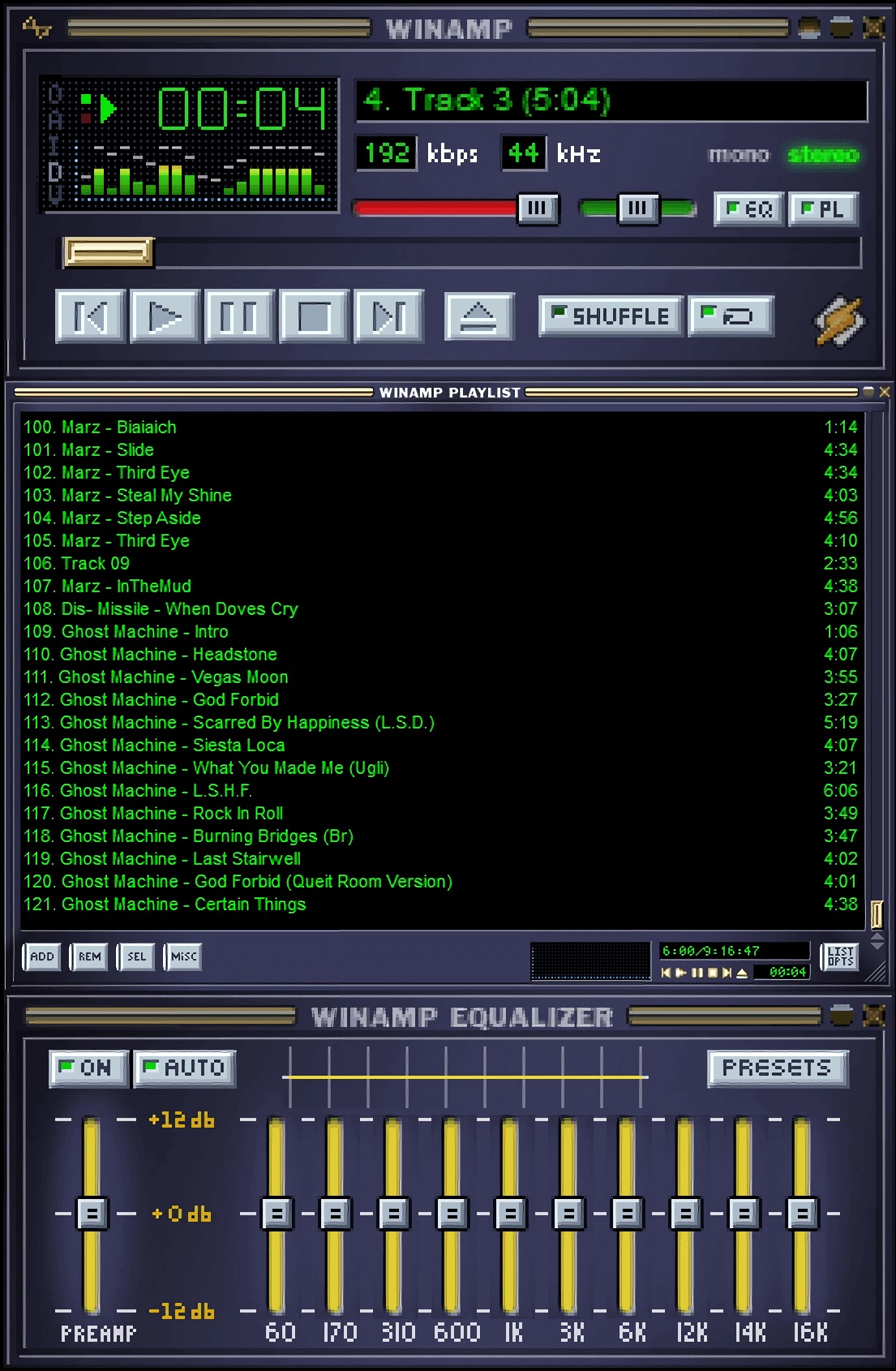Open the main menu icon in Winamp title bar
This screenshot has height=1371, width=896.
[36, 28]
